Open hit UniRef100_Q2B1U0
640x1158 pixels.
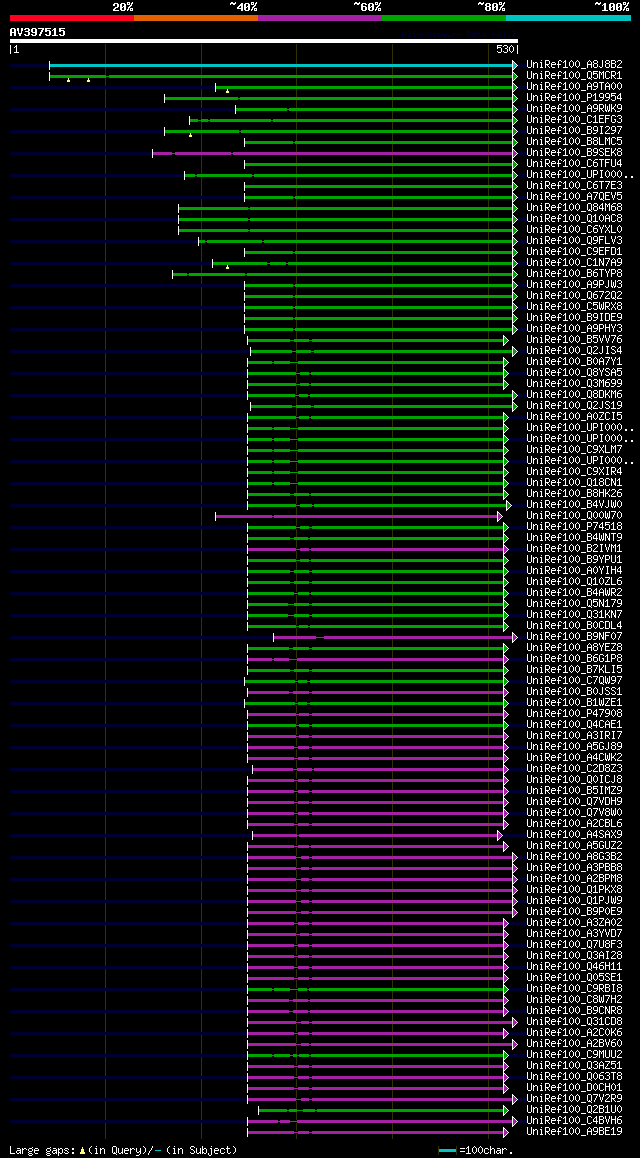[574, 1110]
